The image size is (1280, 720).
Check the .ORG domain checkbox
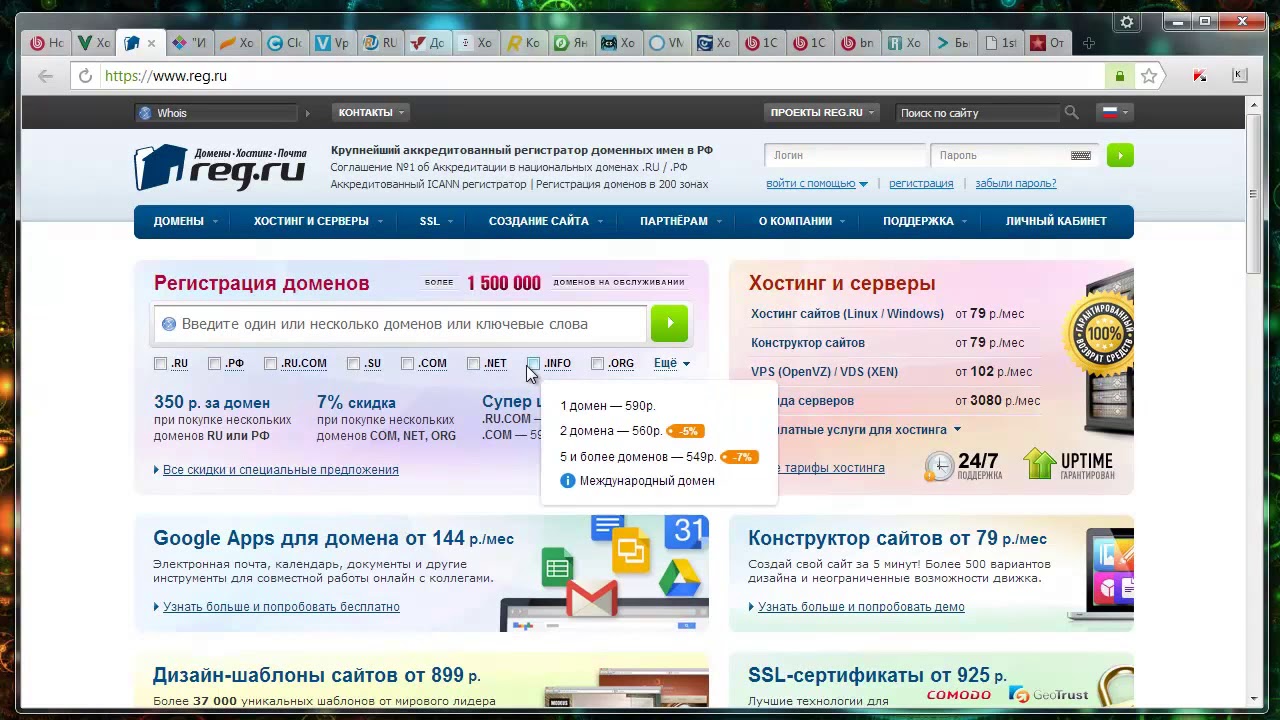tap(597, 364)
